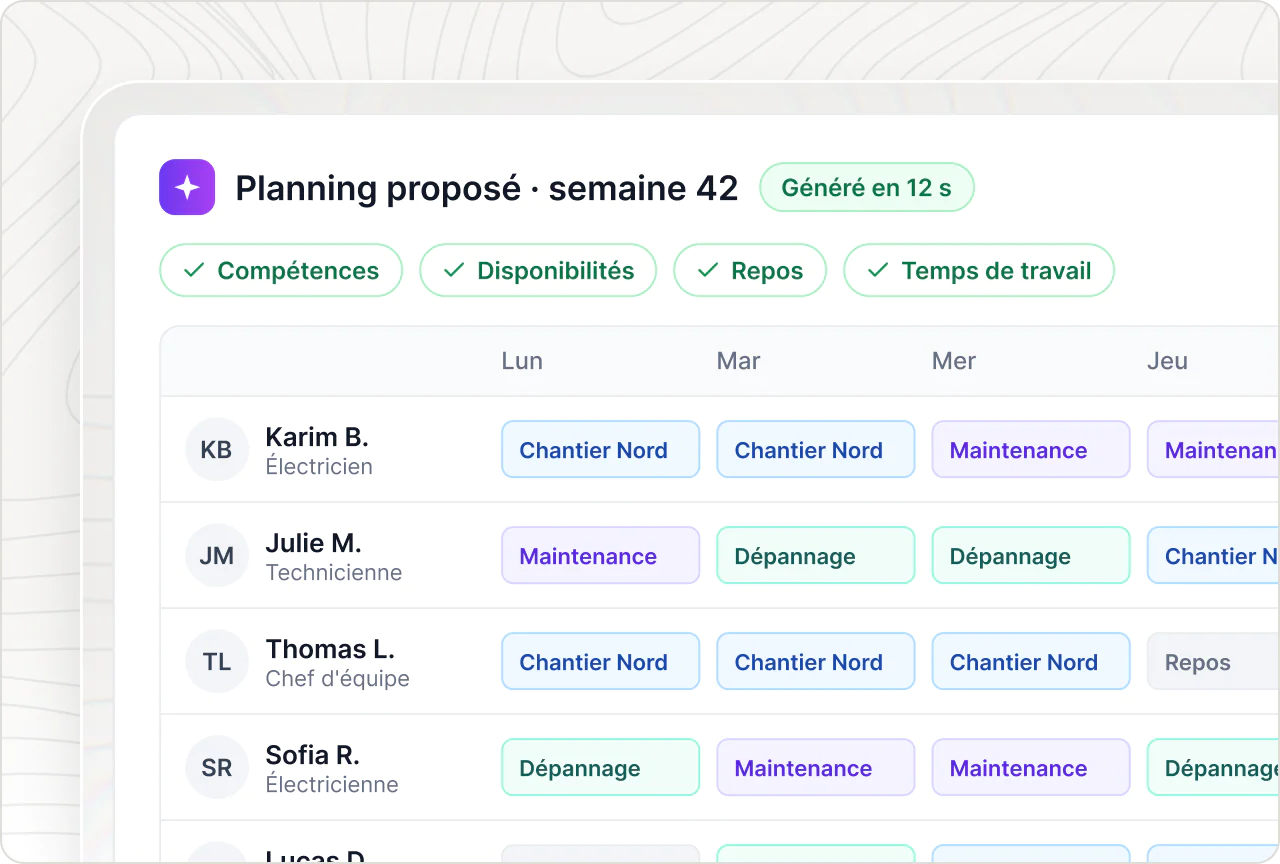Click the name Karim B.

(317, 437)
